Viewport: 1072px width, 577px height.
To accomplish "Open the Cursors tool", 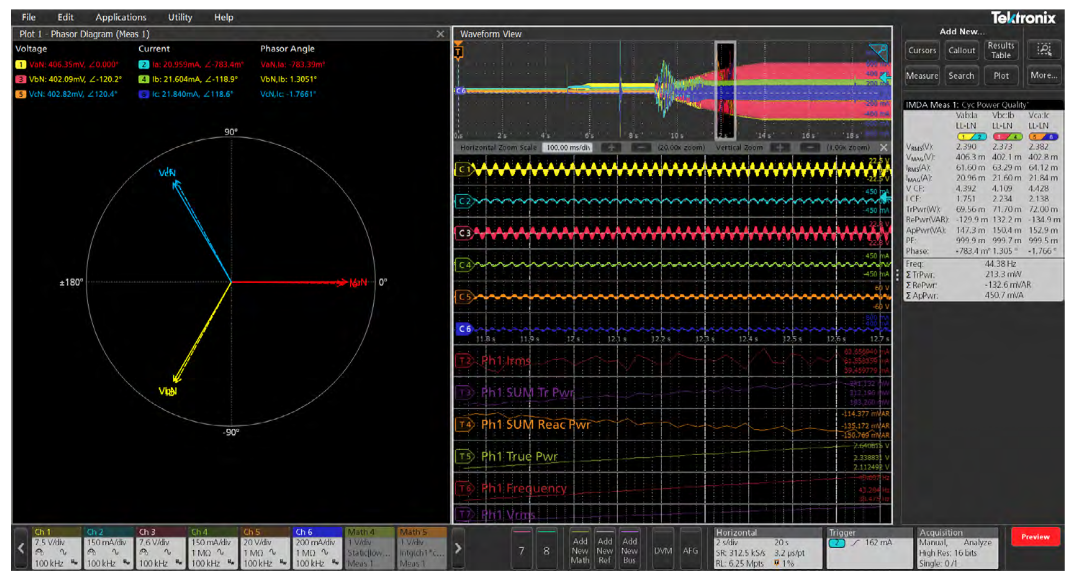I will (921, 50).
